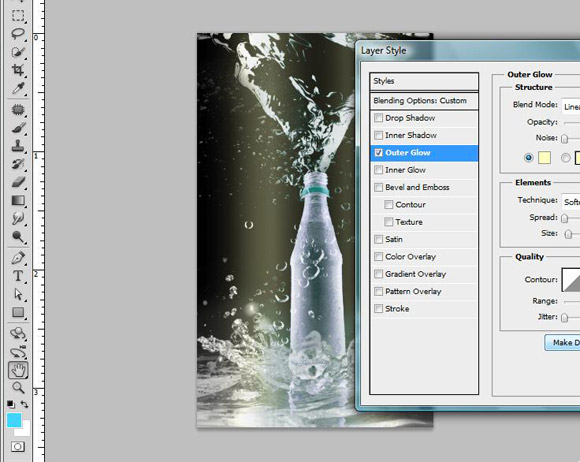The height and width of the screenshot is (462, 580).
Task: Click the Layer Style dialog title bar
Action: [x=468, y=51]
